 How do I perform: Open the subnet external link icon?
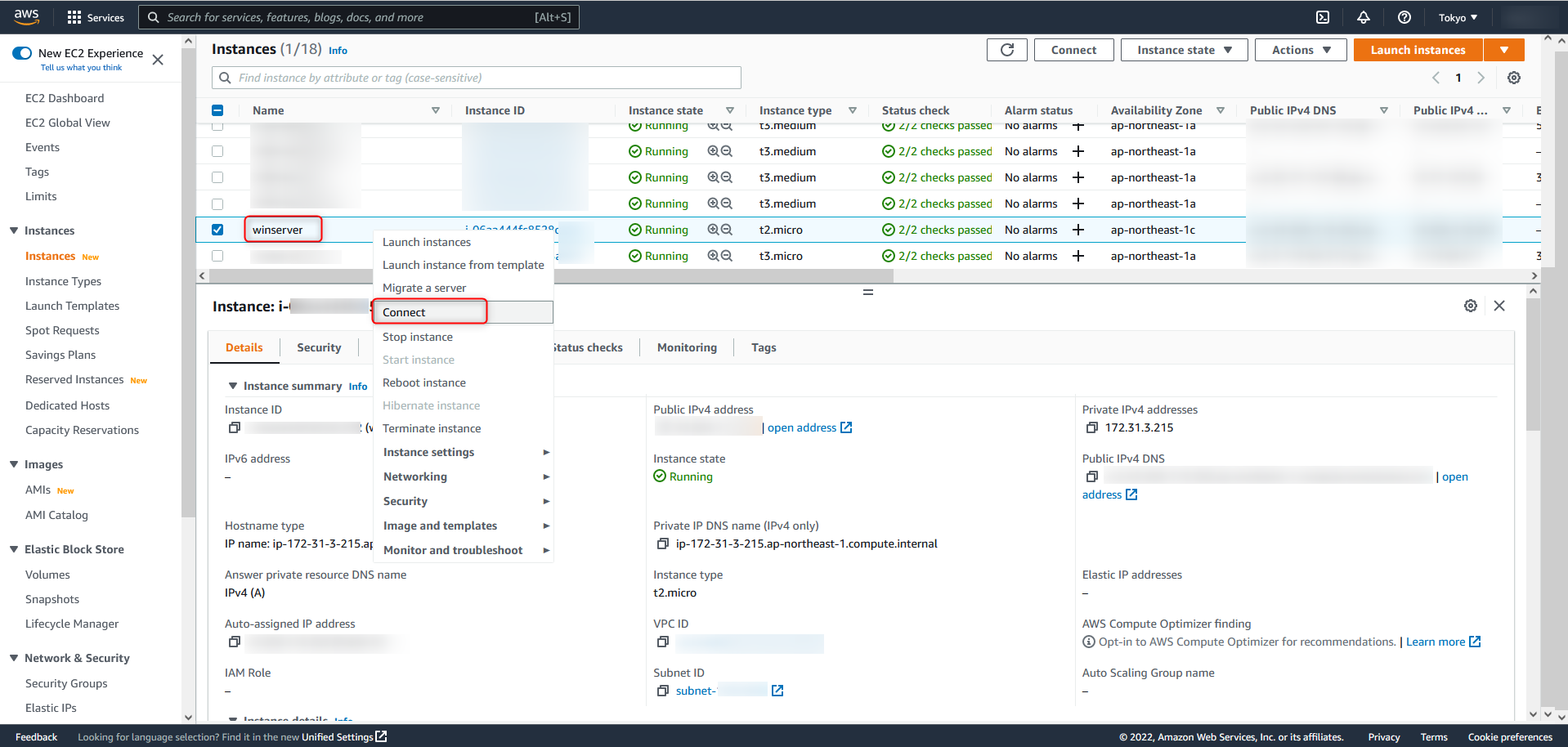(x=777, y=691)
